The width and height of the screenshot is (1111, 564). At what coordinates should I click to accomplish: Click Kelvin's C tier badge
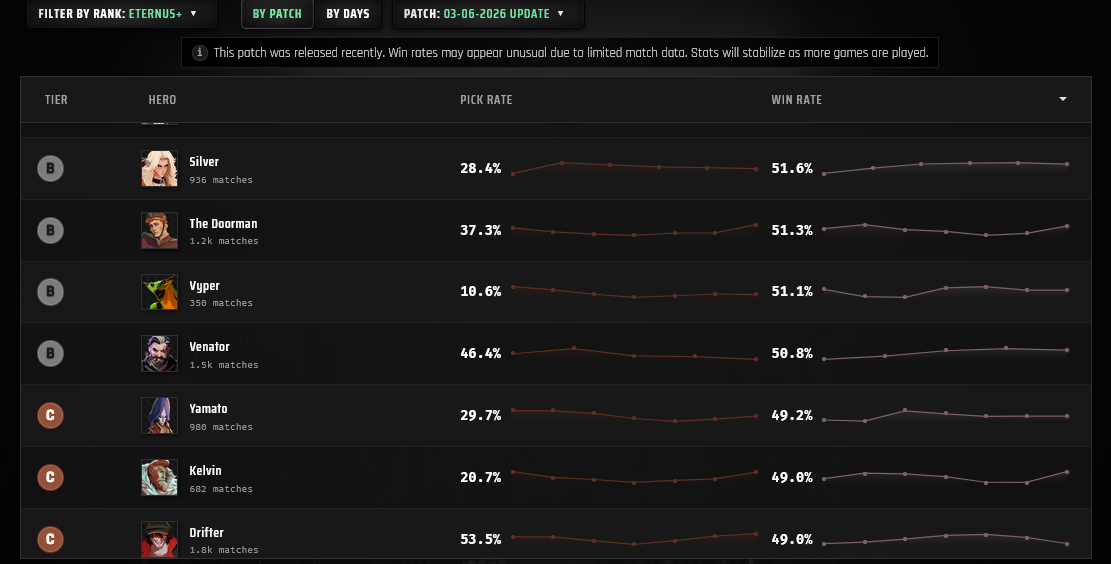click(x=50, y=478)
